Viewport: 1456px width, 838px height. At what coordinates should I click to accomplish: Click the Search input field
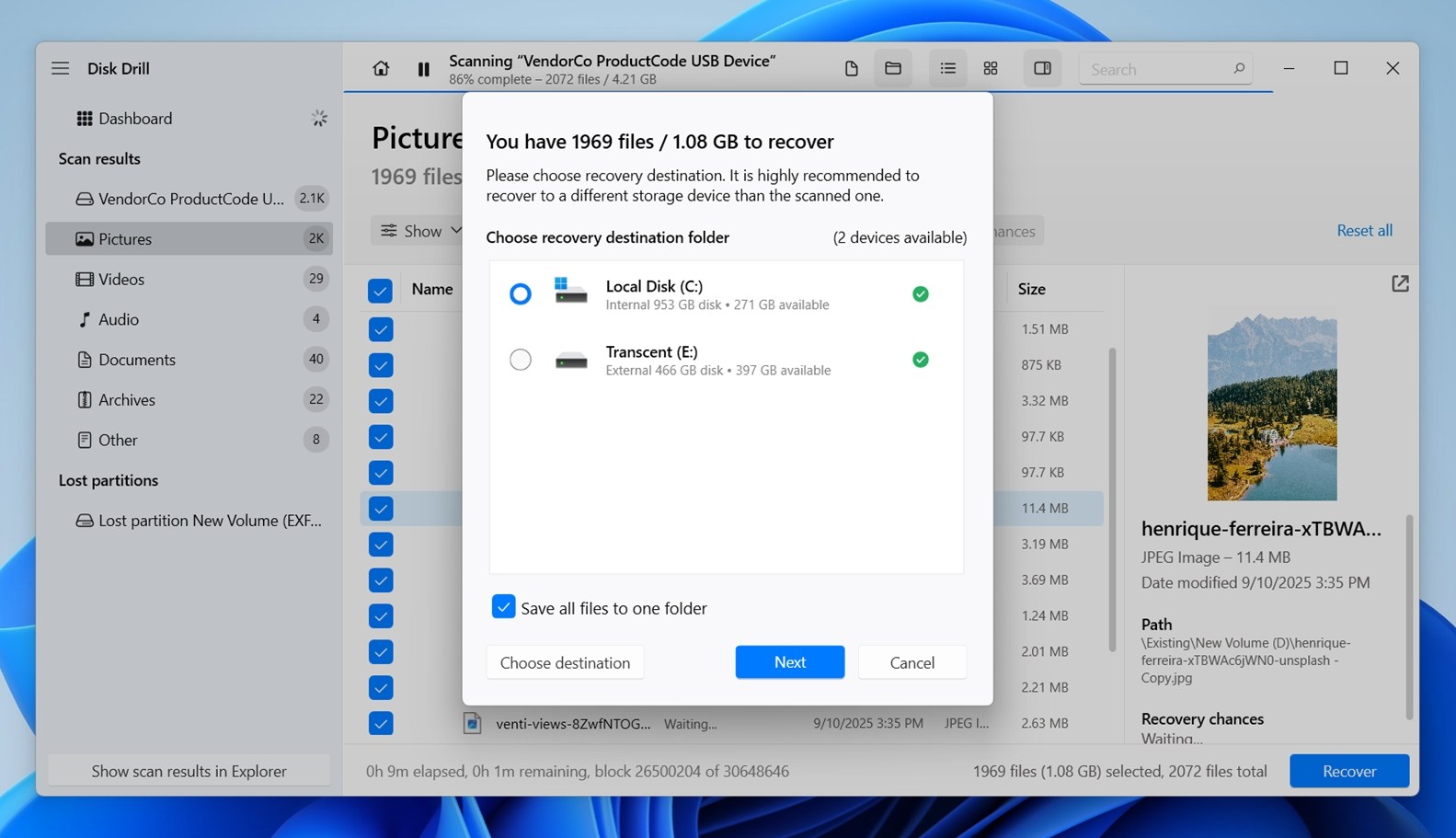click(1157, 70)
